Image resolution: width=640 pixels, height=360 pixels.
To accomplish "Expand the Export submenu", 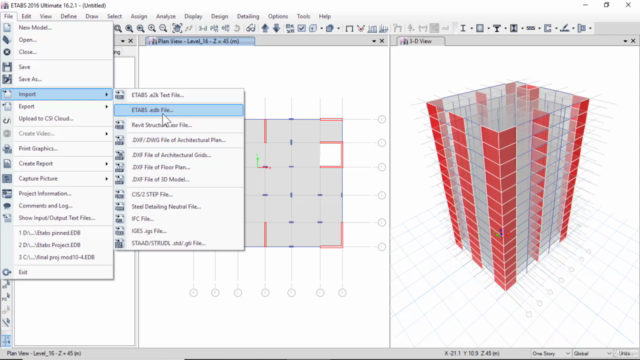I will tap(57, 107).
